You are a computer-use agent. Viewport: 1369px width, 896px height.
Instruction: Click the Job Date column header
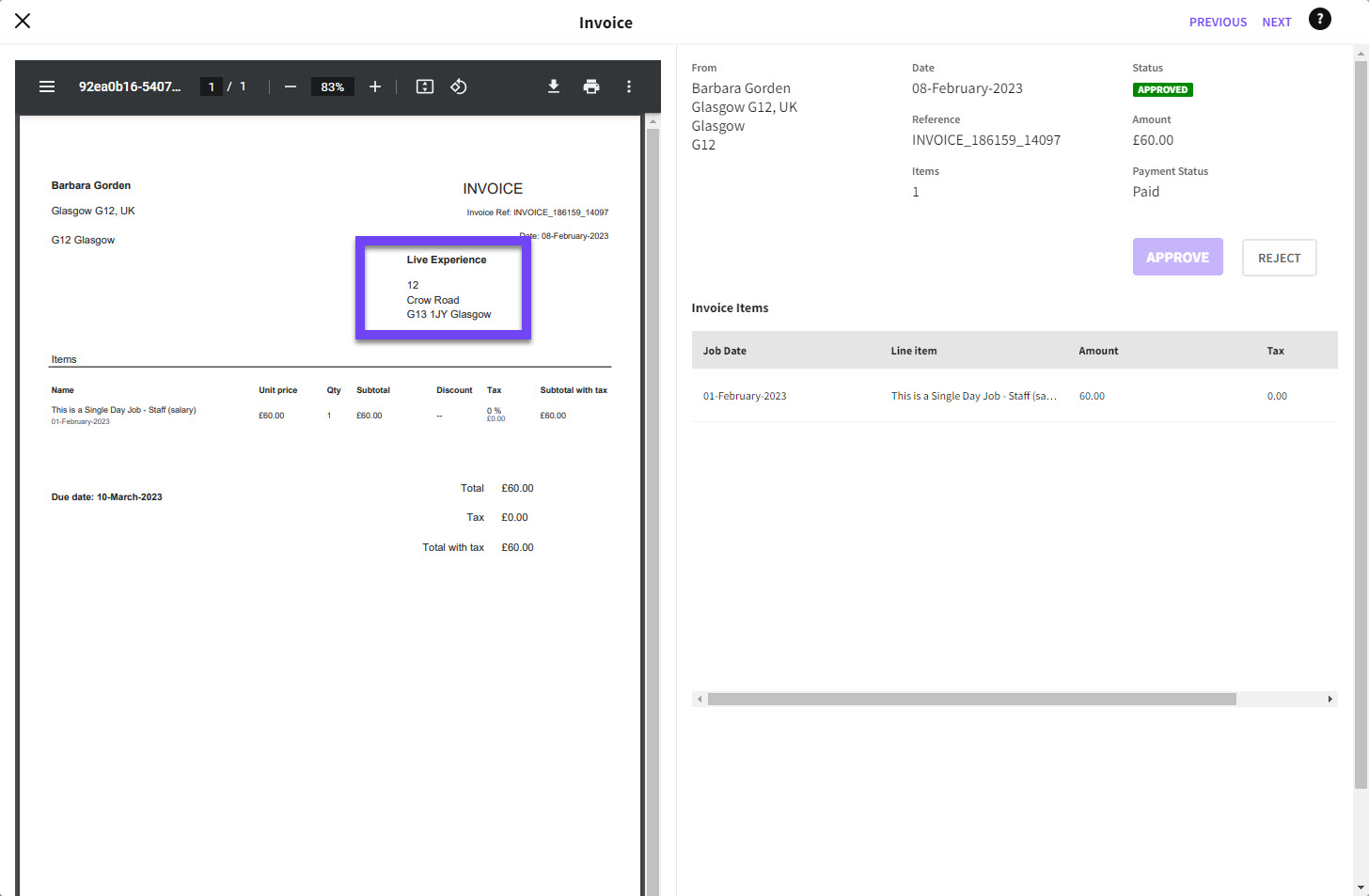point(725,351)
